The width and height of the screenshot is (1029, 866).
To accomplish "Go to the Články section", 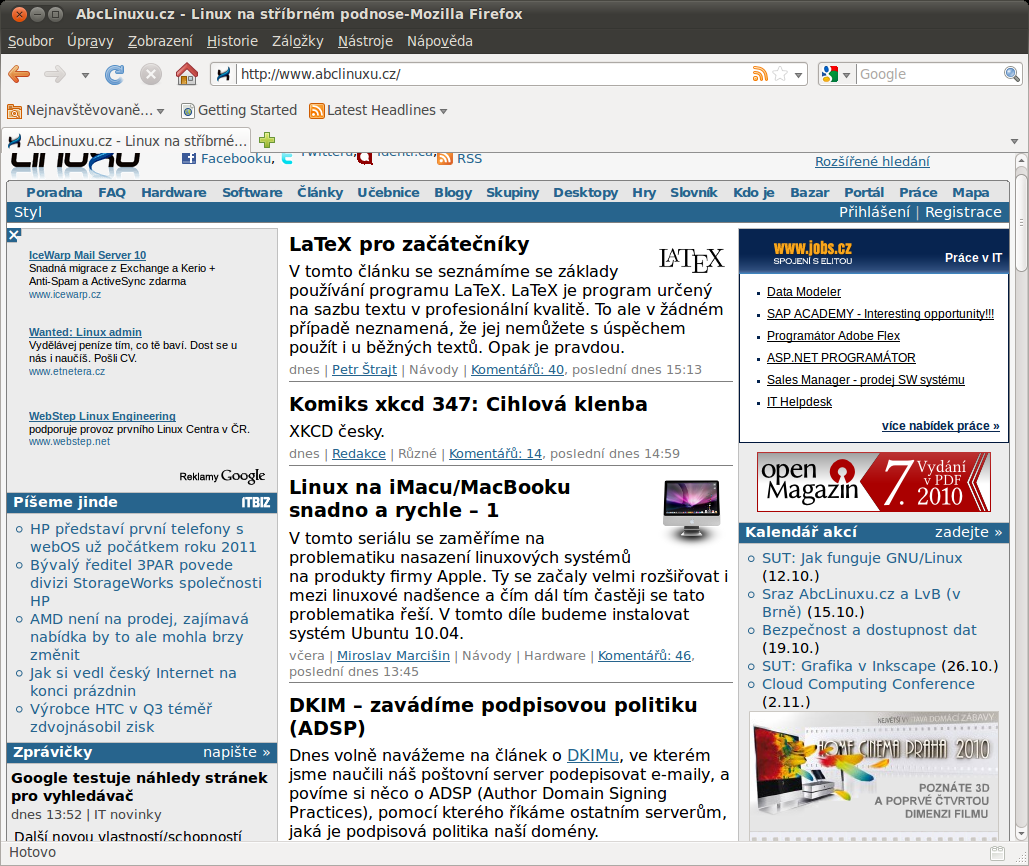I will 320,192.
